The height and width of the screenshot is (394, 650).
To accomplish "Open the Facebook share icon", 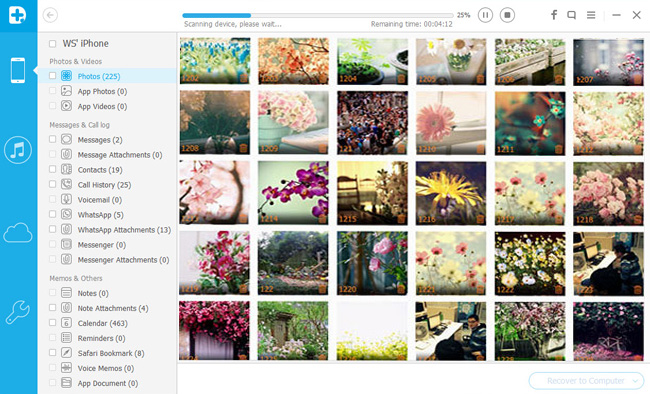I will click(554, 15).
